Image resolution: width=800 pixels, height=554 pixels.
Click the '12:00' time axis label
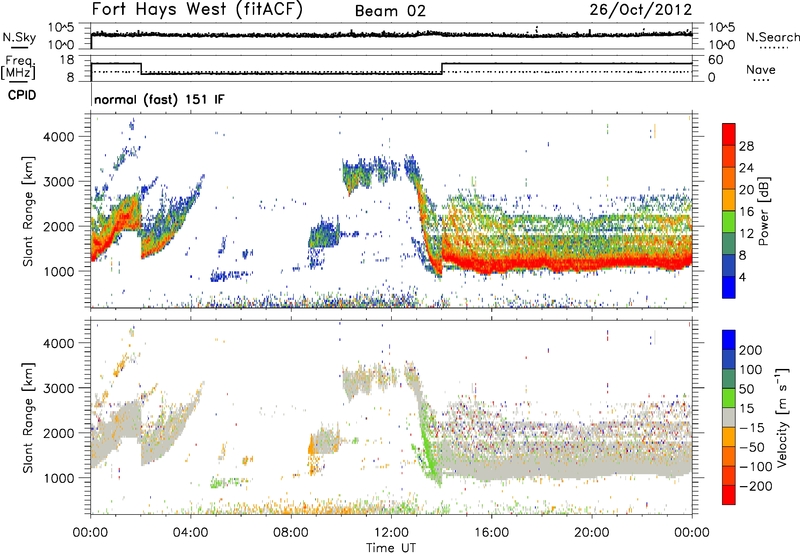click(391, 533)
